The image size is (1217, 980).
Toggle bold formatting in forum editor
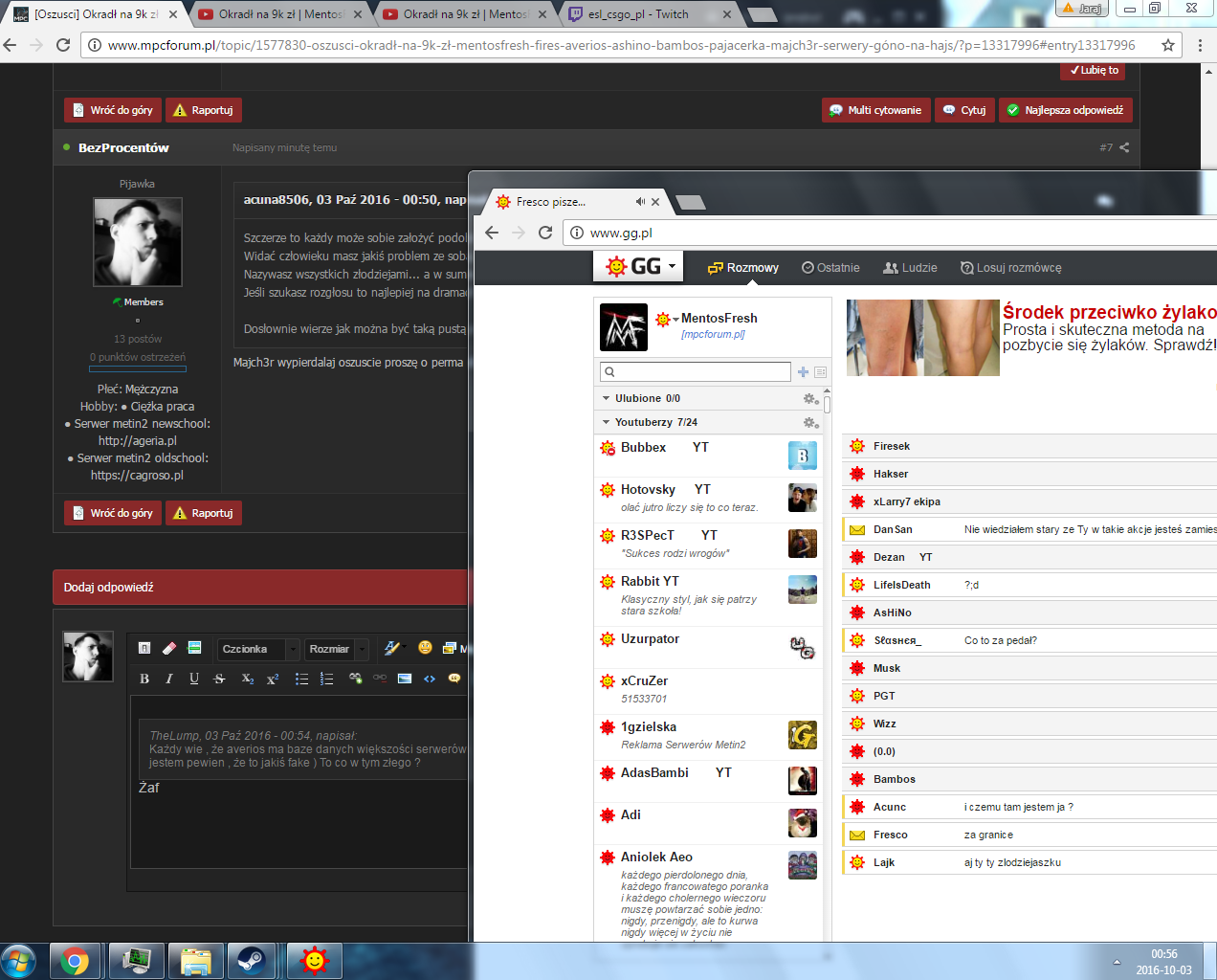(144, 679)
